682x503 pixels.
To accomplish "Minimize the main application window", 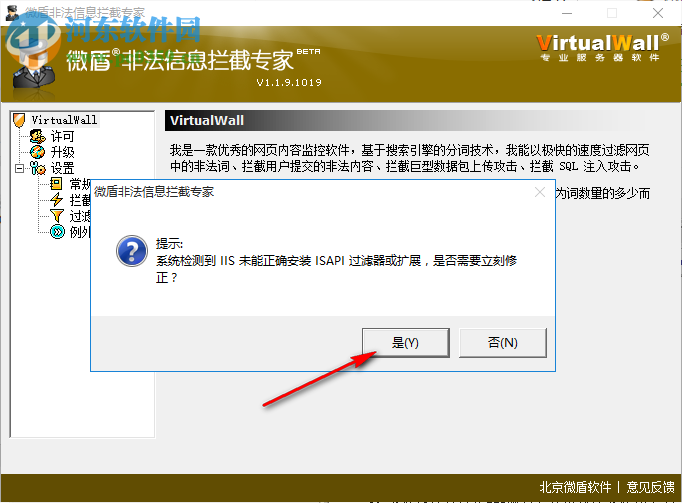I will click(567, 13).
